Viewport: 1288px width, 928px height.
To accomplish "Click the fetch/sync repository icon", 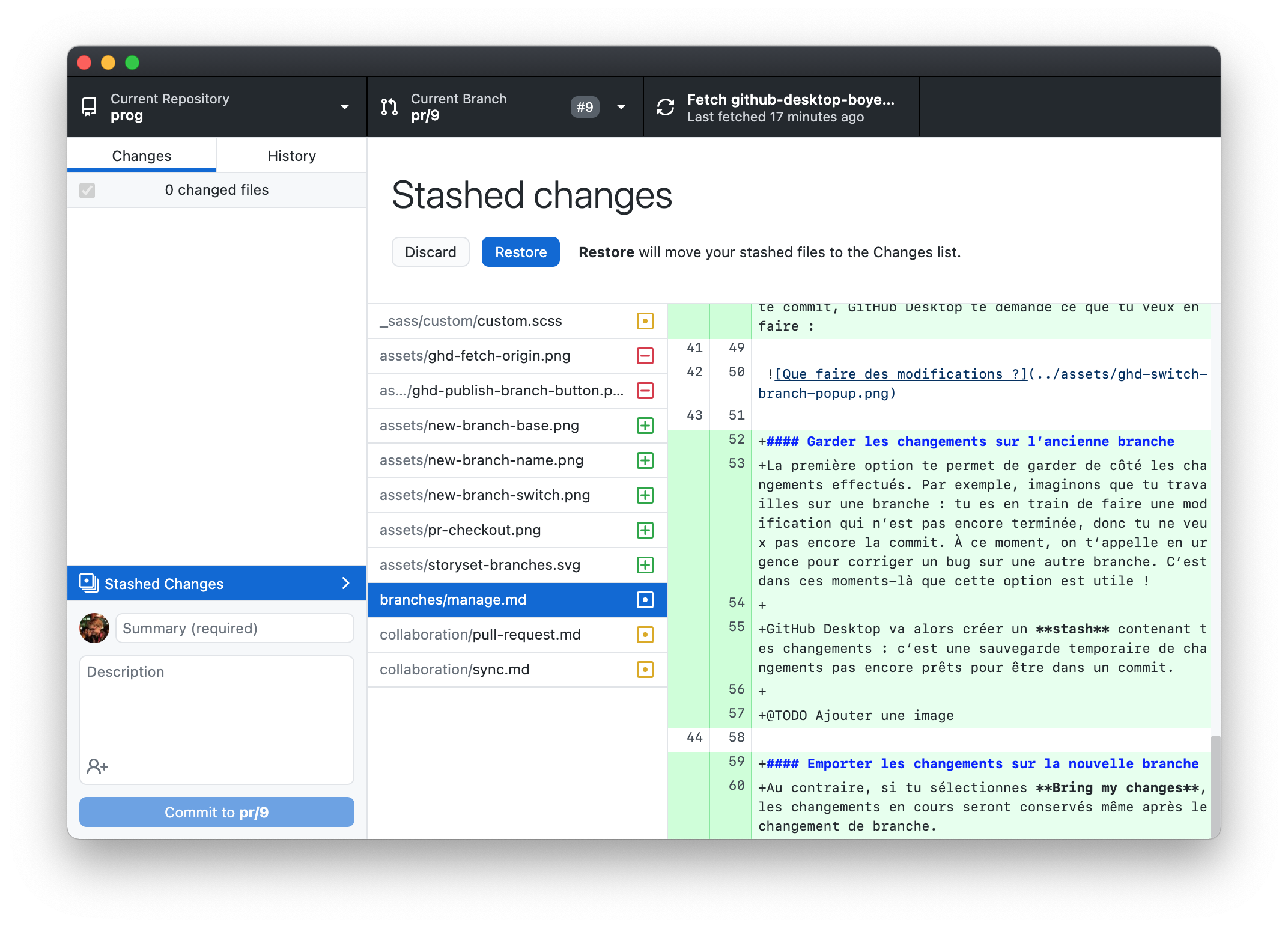I will tap(664, 107).
